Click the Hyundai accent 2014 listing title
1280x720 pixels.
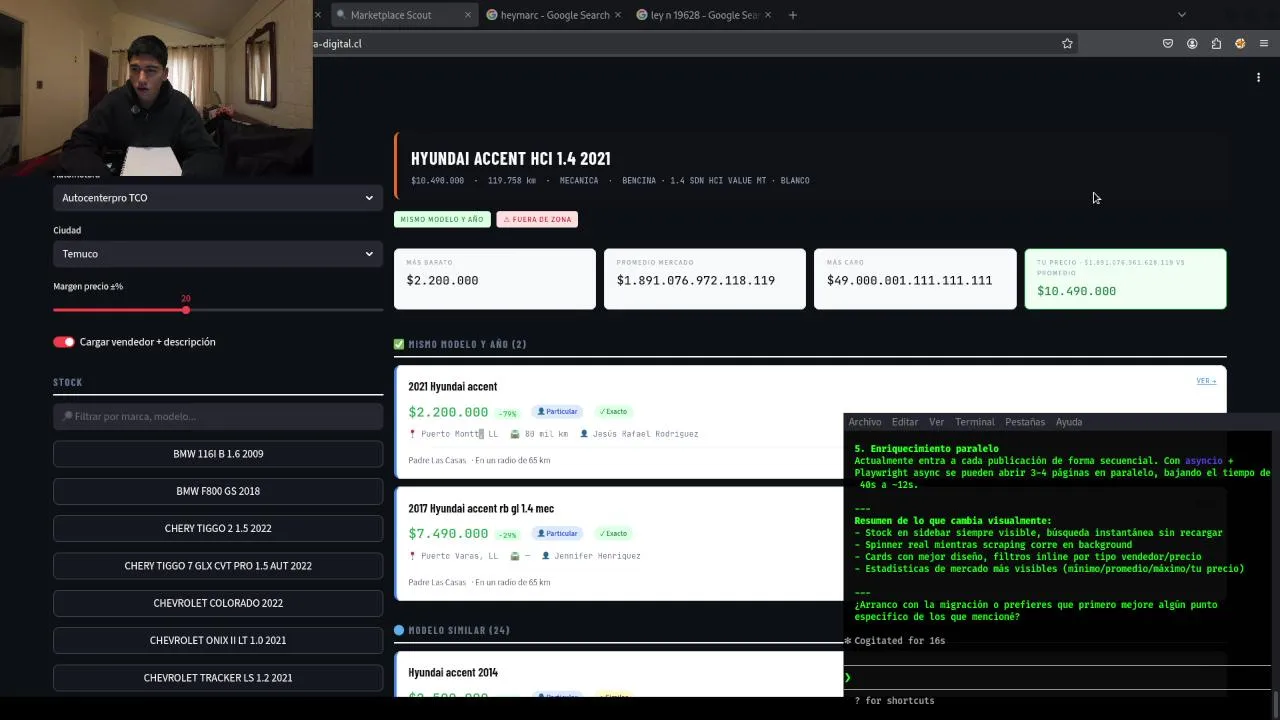point(453,673)
